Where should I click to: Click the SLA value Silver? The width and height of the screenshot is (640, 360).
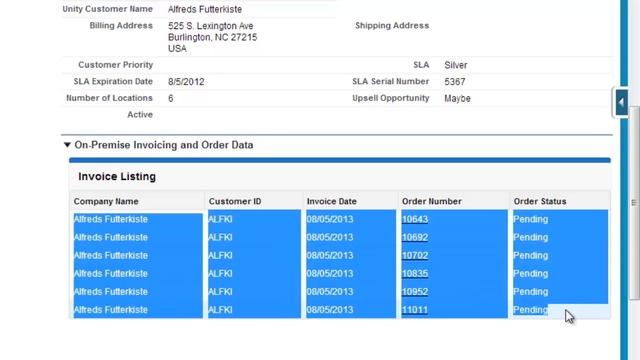click(456, 65)
